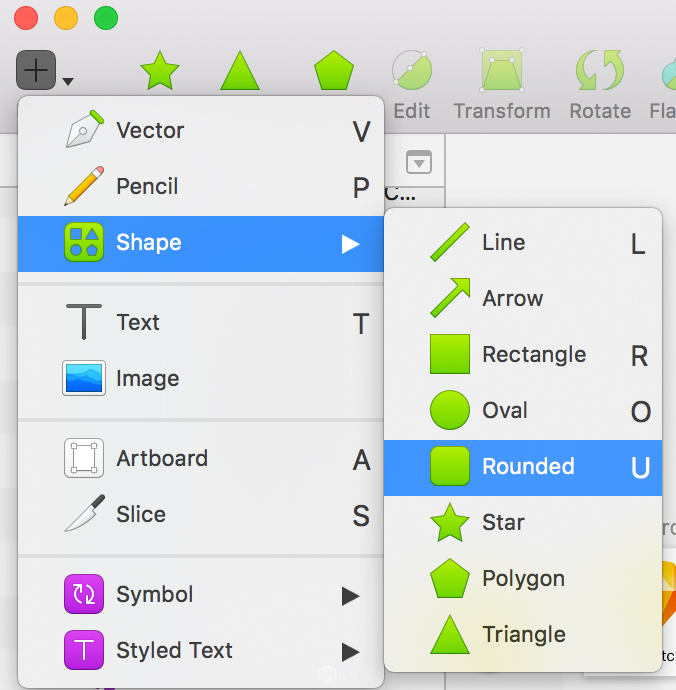Choose Oval from the Shape submenu
Image resolution: width=676 pixels, height=690 pixels.
coord(523,411)
